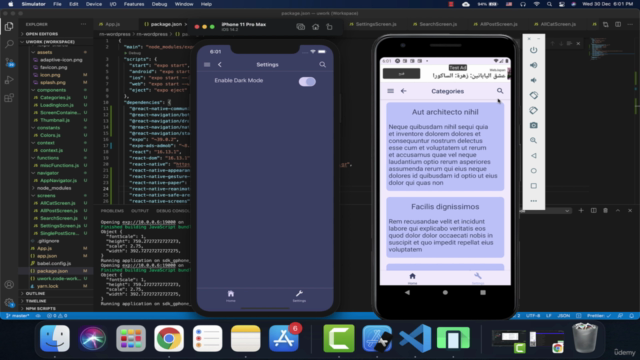Tap search icon in Android Categories header
Image resolution: width=640 pixels, height=360 pixels.
click(x=500, y=91)
